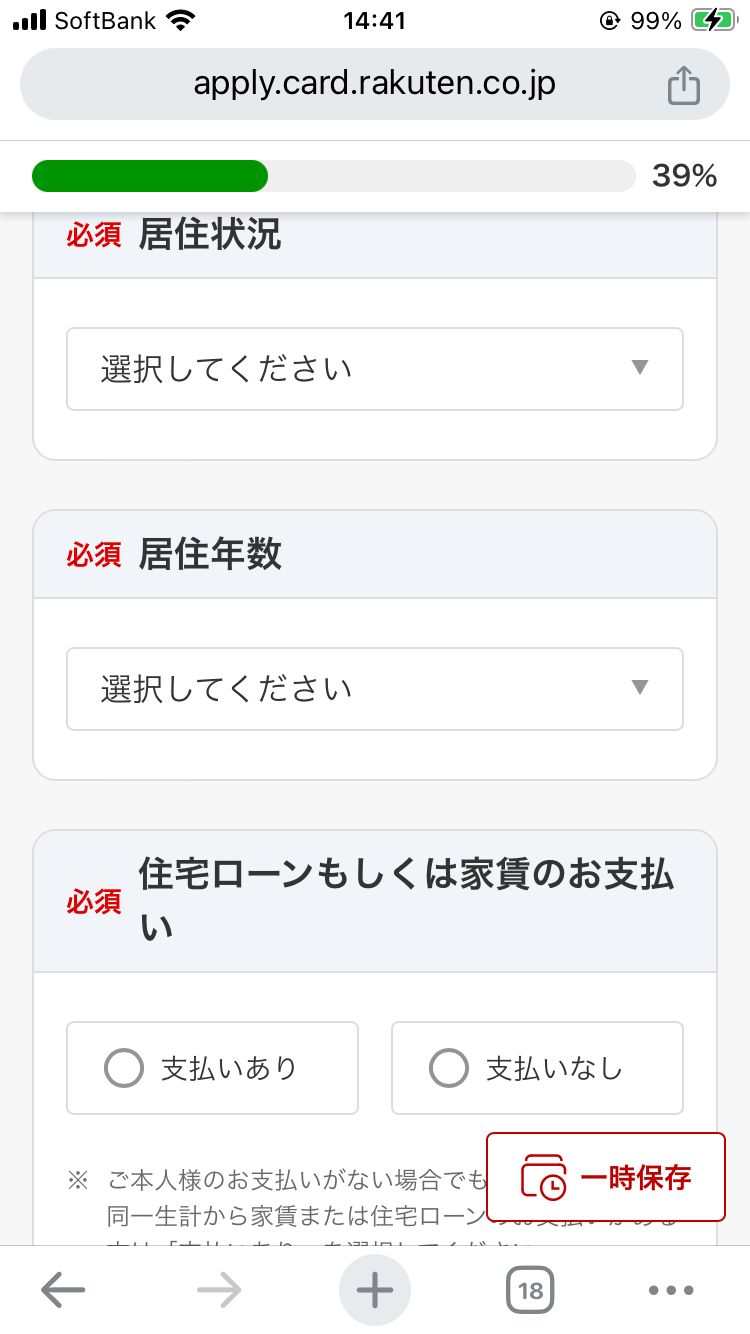The width and height of the screenshot is (750, 1334).
Task: Select the 支払いあり radio button
Action: pyautogui.click(x=124, y=1068)
